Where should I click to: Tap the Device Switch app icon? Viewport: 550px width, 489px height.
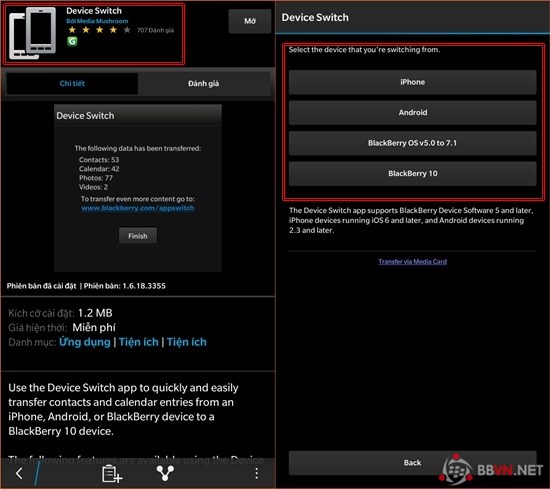click(x=32, y=33)
